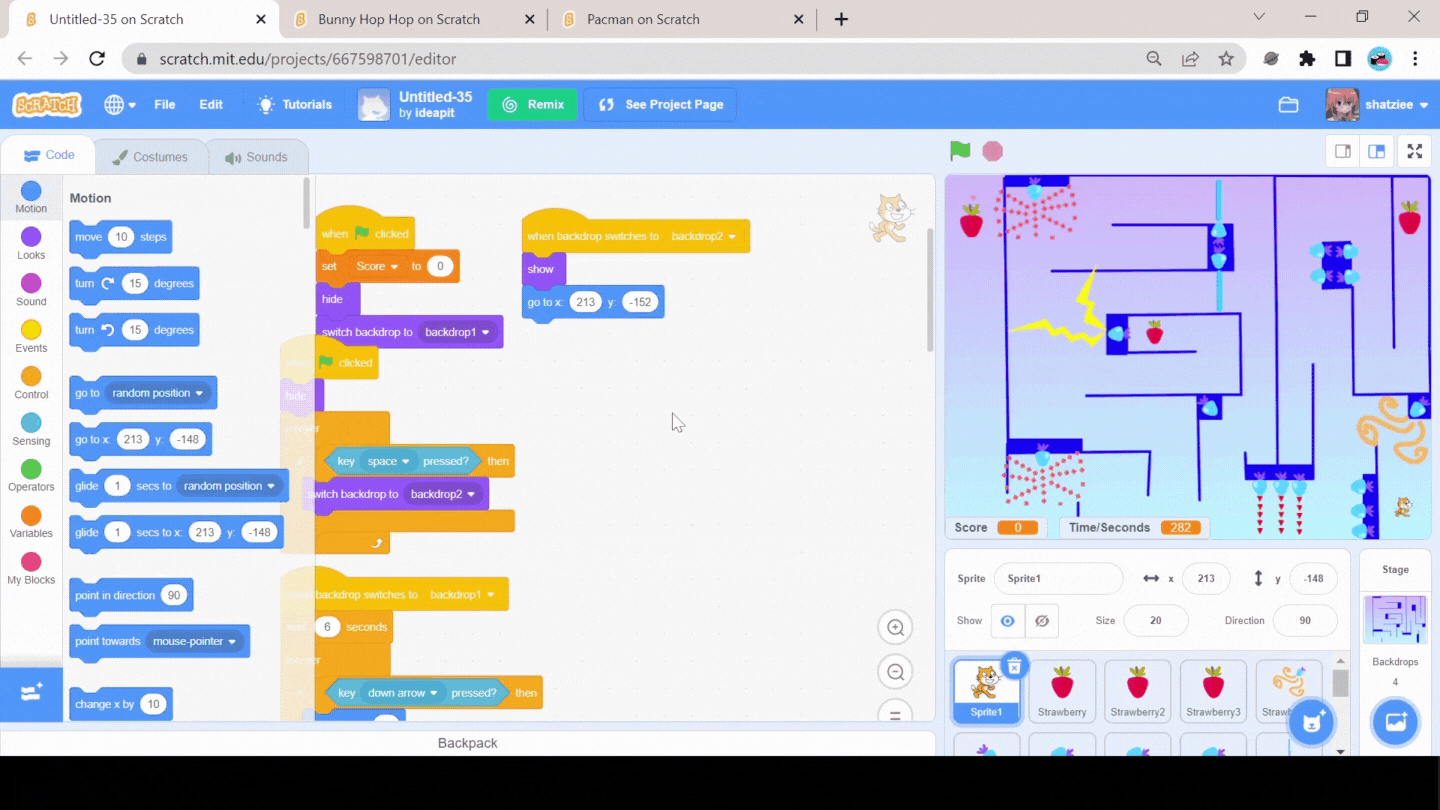Select the Sprite1 thumbnail
This screenshot has width=1440, height=810.
tap(986, 691)
